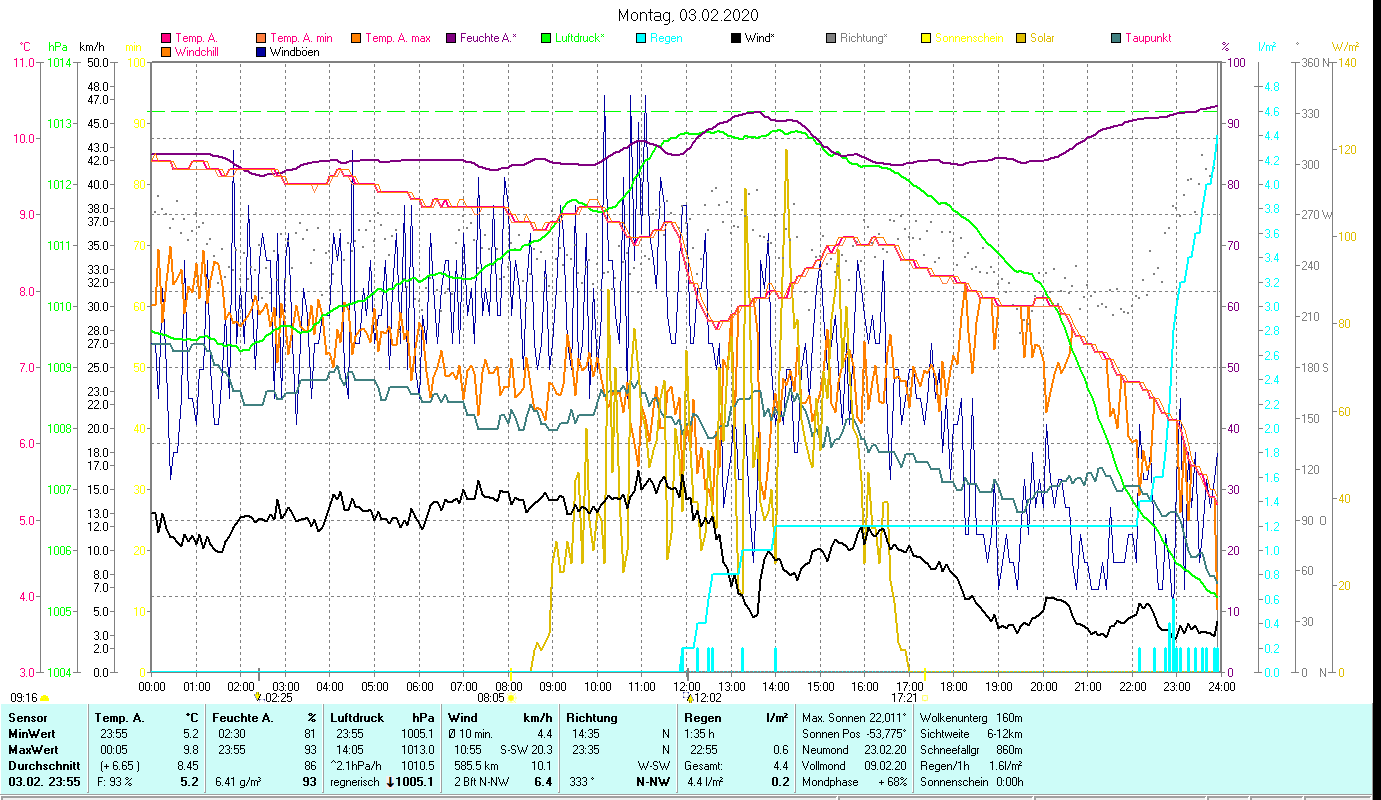This screenshot has height=800, width=1381.
Task: Click the red falling pressure arrow
Action: pos(391,782)
